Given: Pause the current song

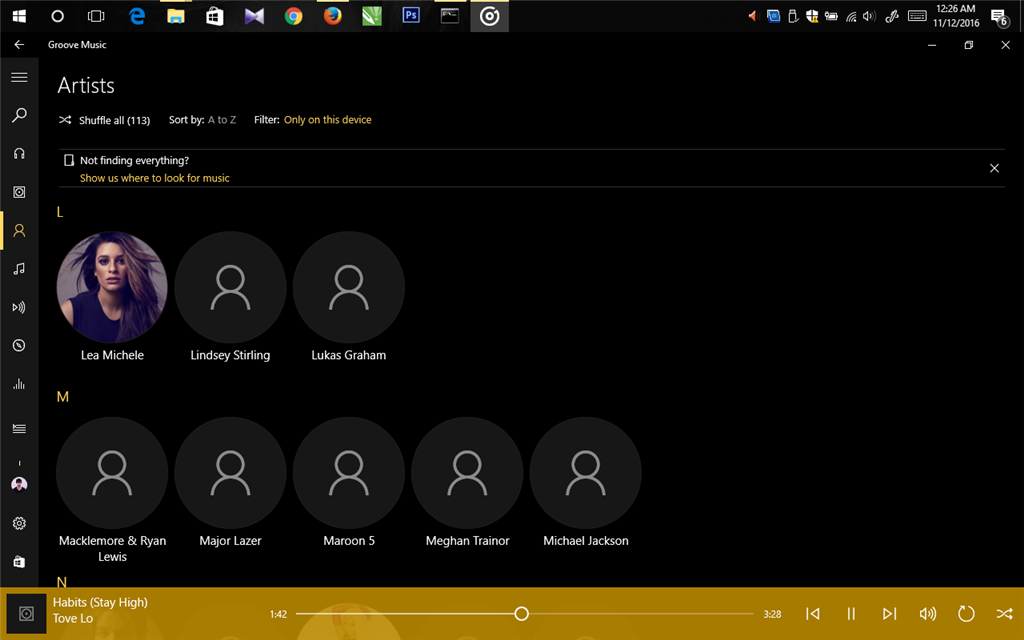Looking at the screenshot, I should coord(851,614).
